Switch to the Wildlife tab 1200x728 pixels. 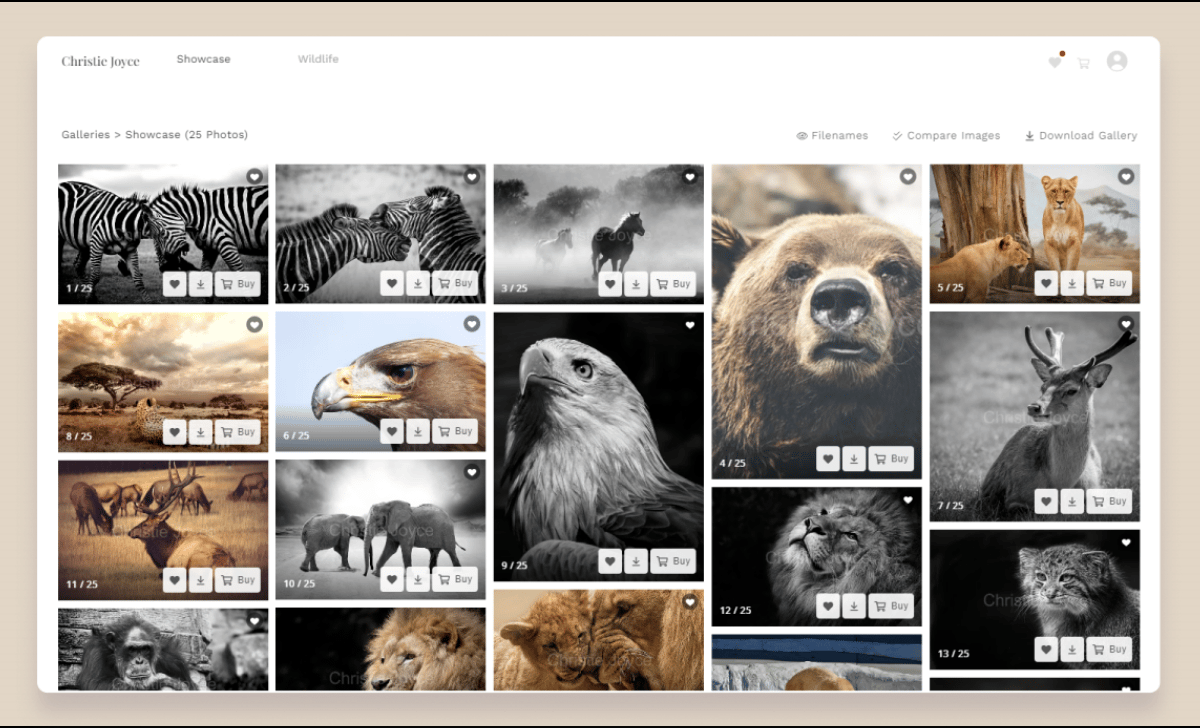318,59
